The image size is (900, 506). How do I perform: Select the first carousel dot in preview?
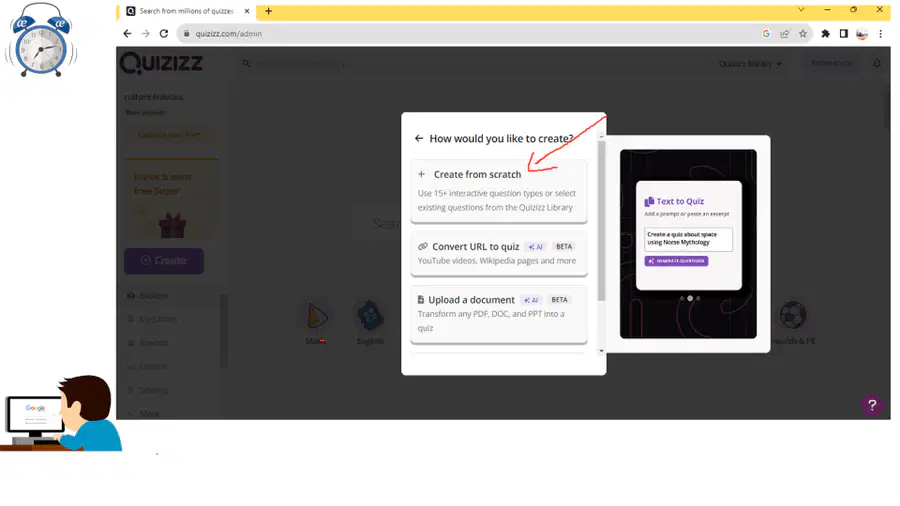coord(682,298)
